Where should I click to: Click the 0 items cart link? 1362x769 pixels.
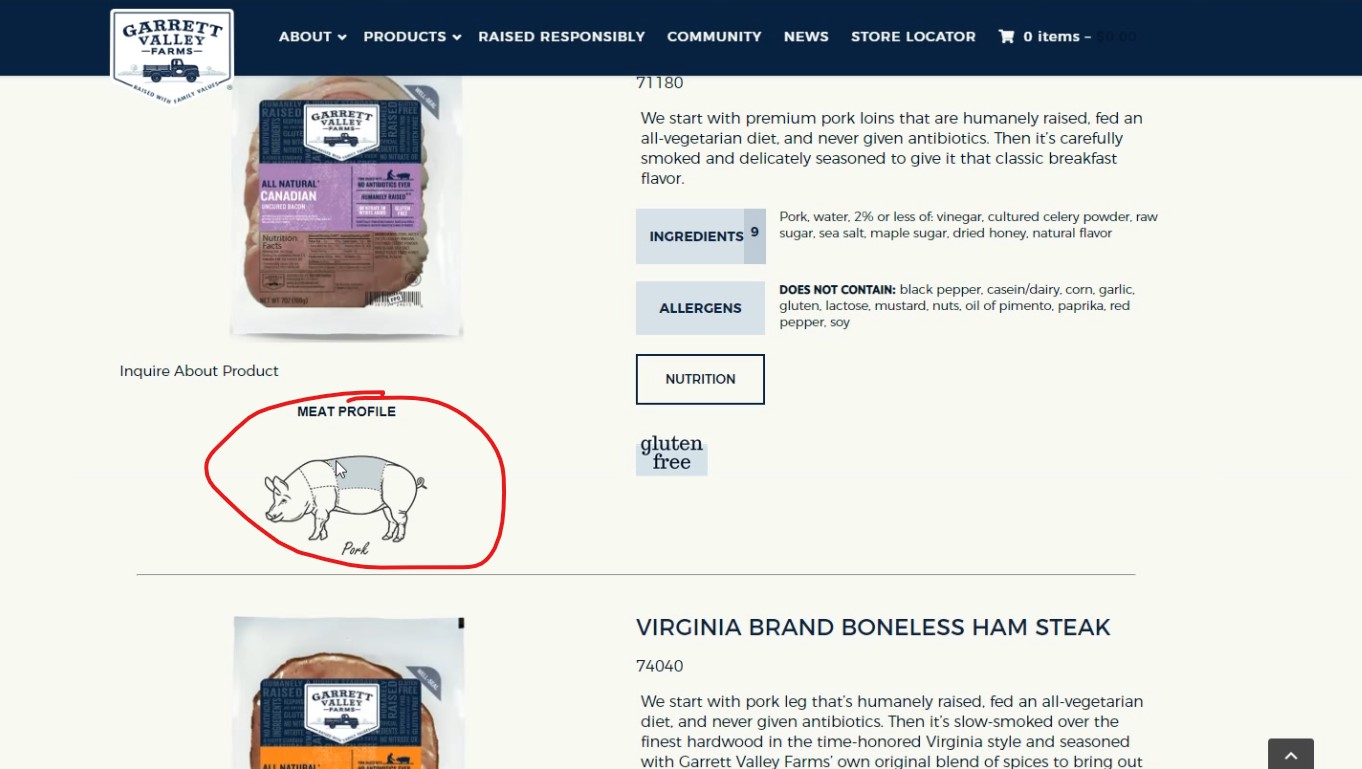click(1057, 36)
